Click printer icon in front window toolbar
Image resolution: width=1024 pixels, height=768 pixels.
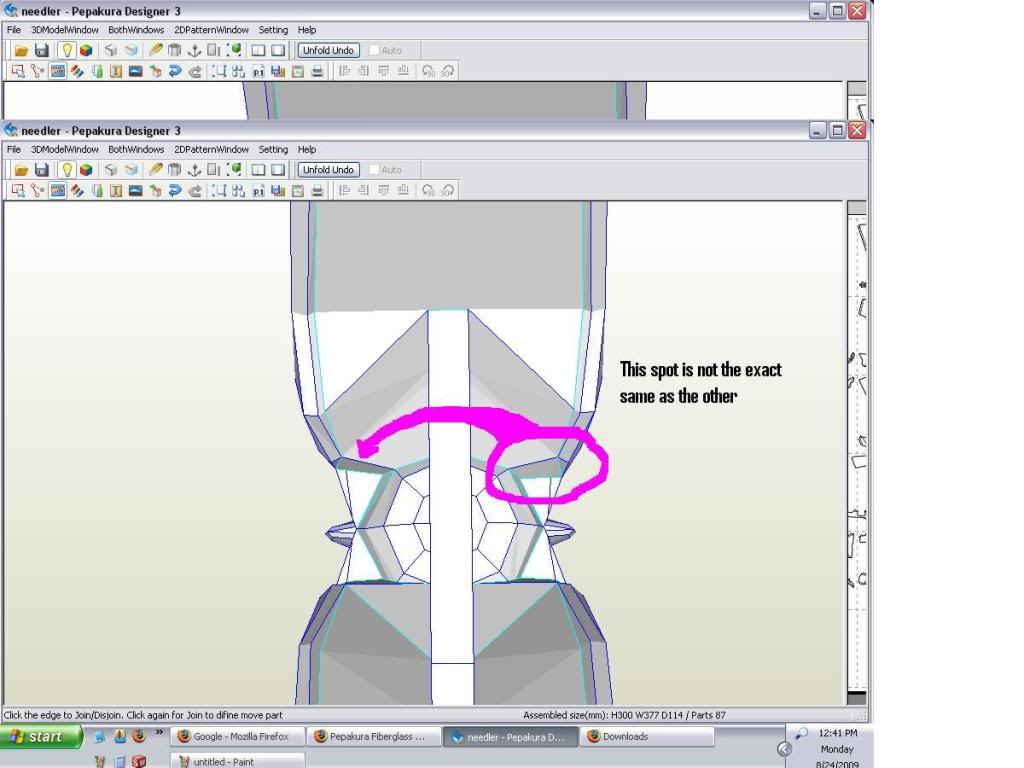[317, 191]
